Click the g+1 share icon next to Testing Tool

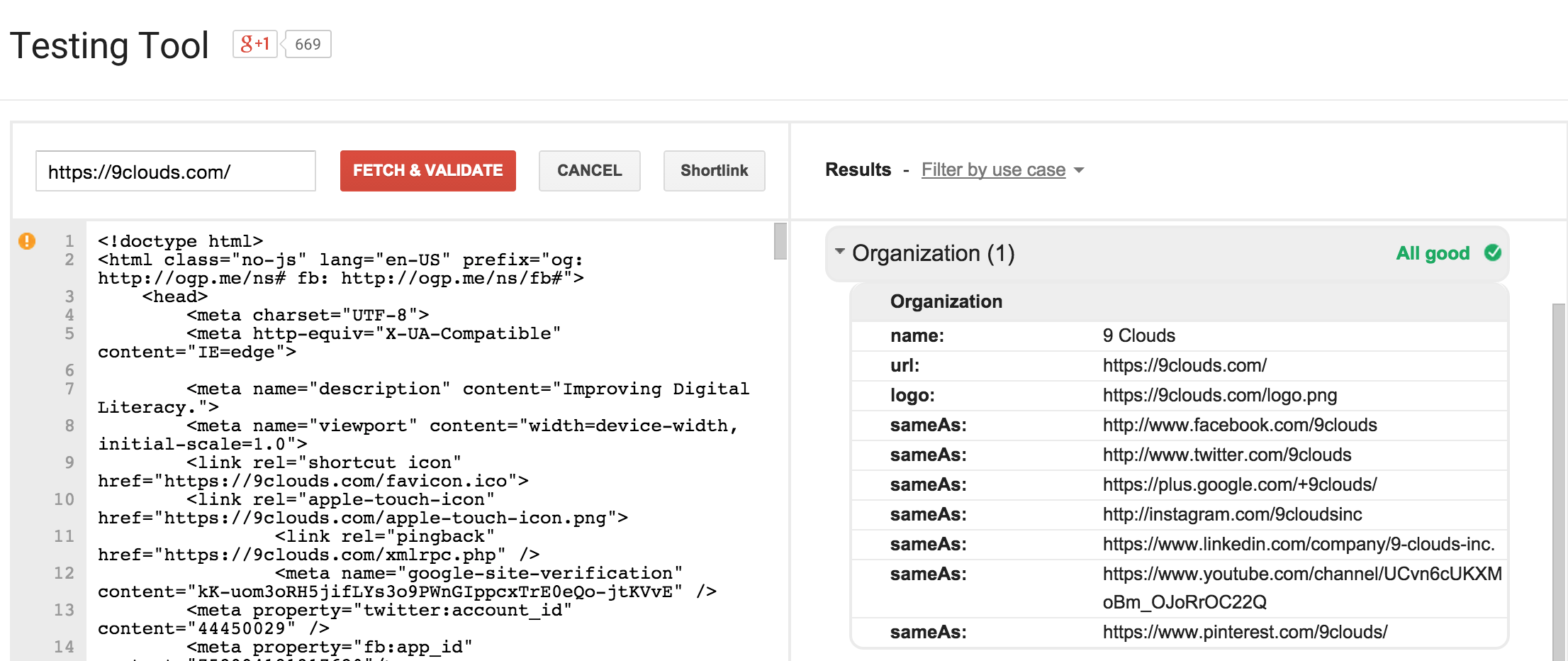pyautogui.click(x=254, y=43)
